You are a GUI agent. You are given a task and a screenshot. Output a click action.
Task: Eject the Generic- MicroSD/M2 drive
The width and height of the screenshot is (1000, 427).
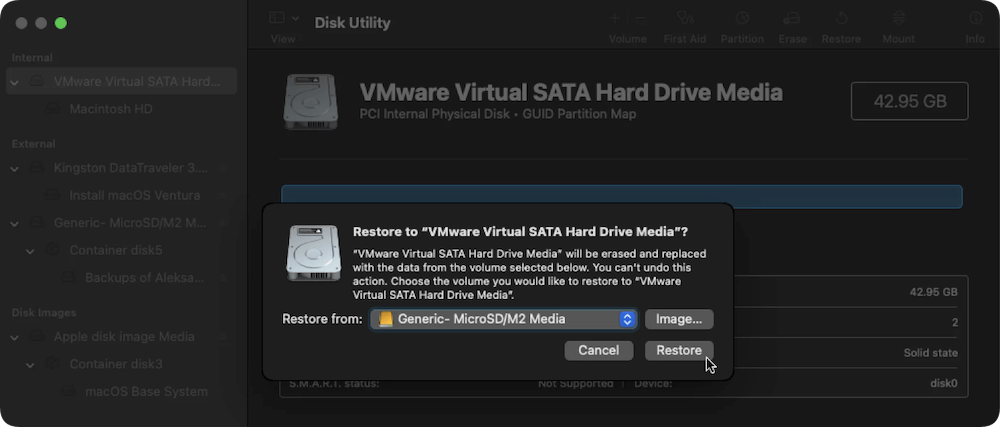tap(224, 223)
